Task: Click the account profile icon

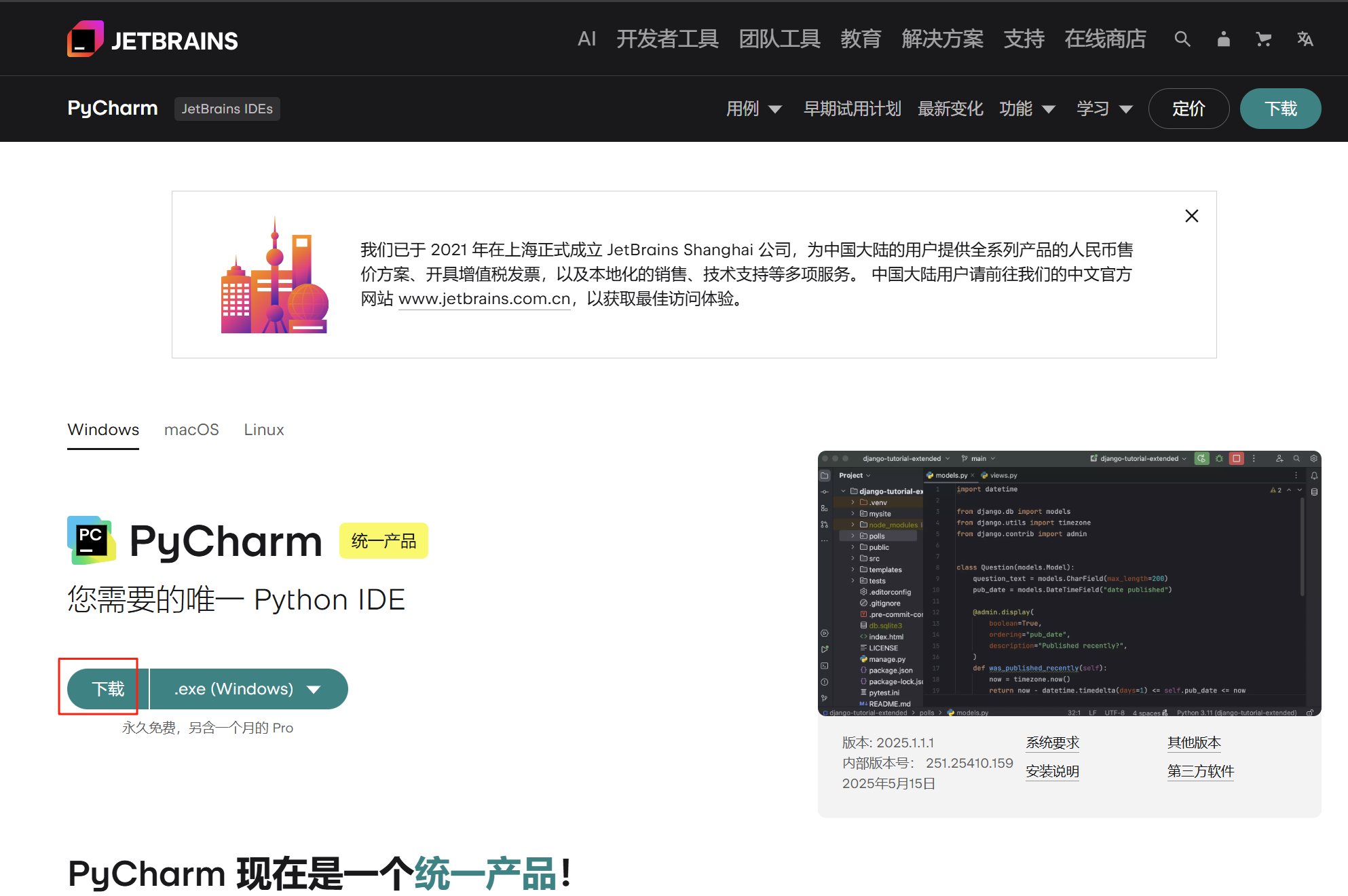Action: tap(1223, 39)
